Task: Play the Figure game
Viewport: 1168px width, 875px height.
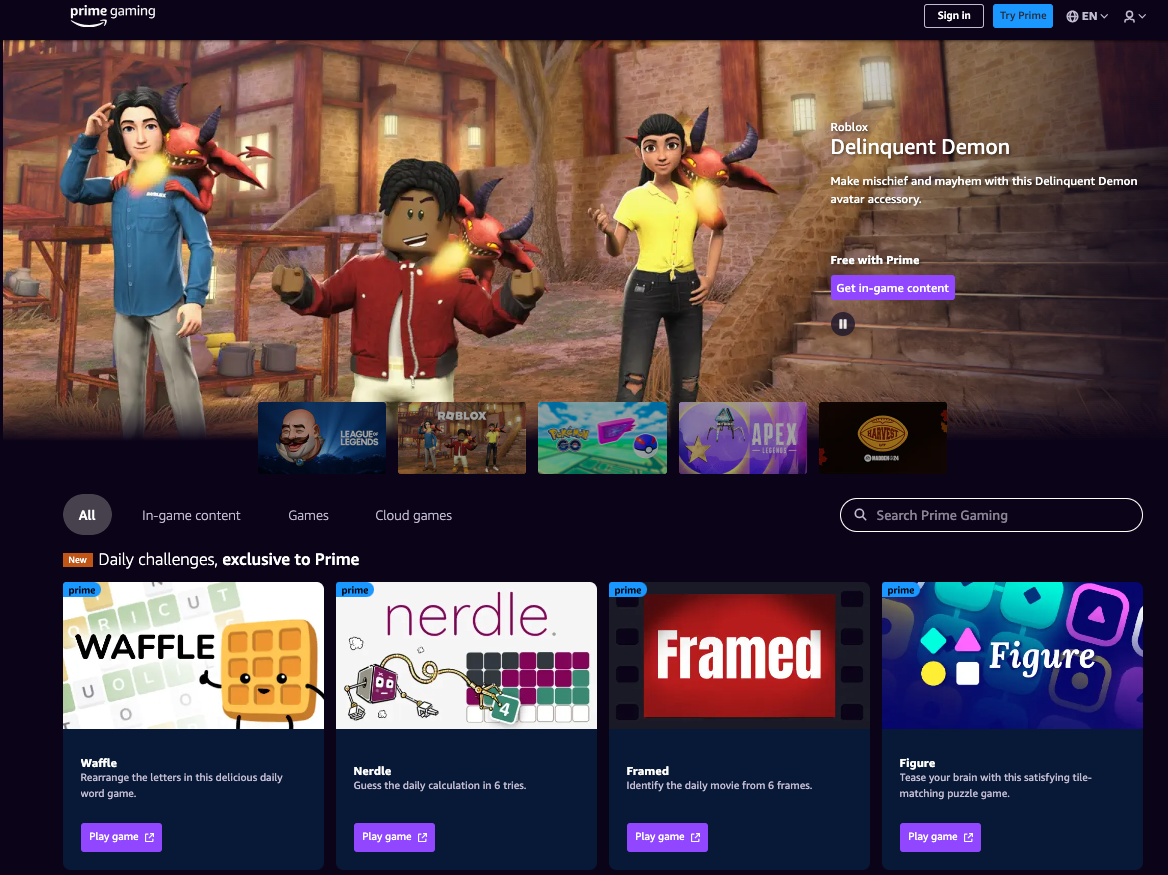Action: pyautogui.click(x=940, y=837)
